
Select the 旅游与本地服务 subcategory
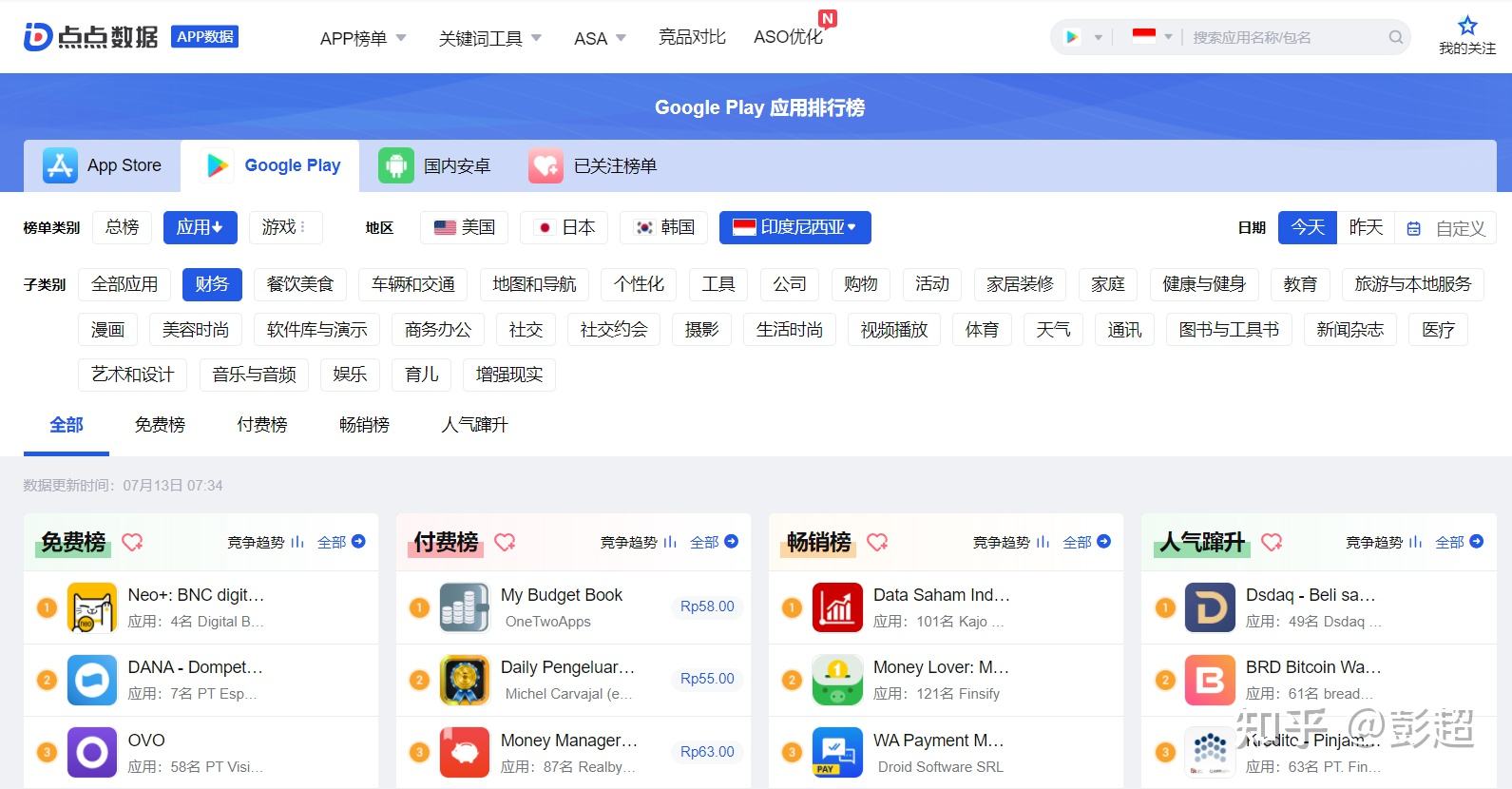1412,284
